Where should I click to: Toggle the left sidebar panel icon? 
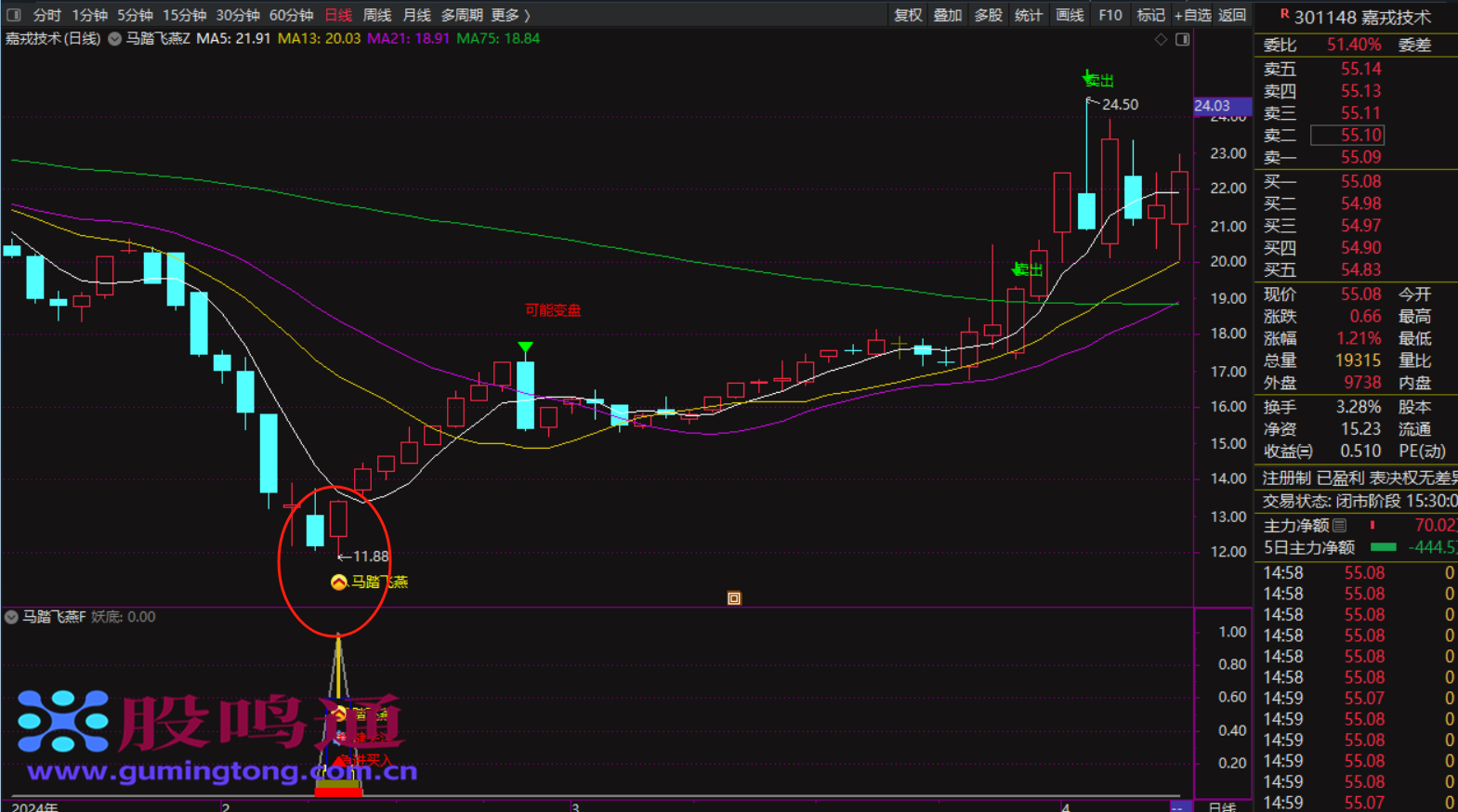[x=14, y=15]
